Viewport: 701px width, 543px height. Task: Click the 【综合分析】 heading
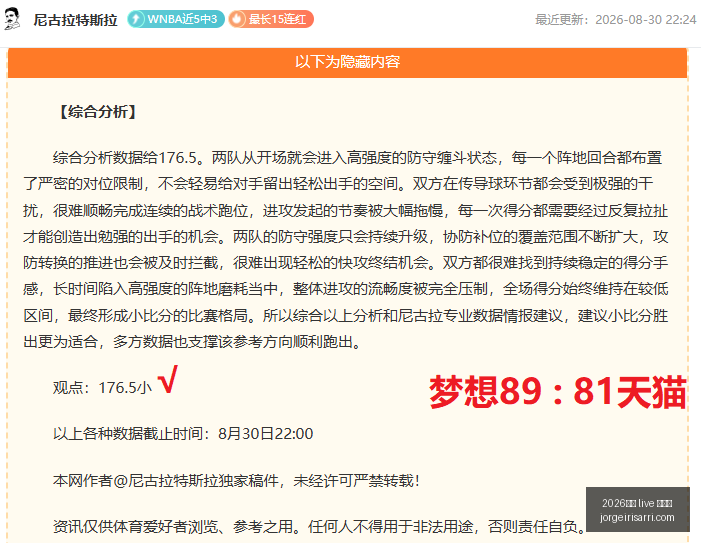click(97, 112)
